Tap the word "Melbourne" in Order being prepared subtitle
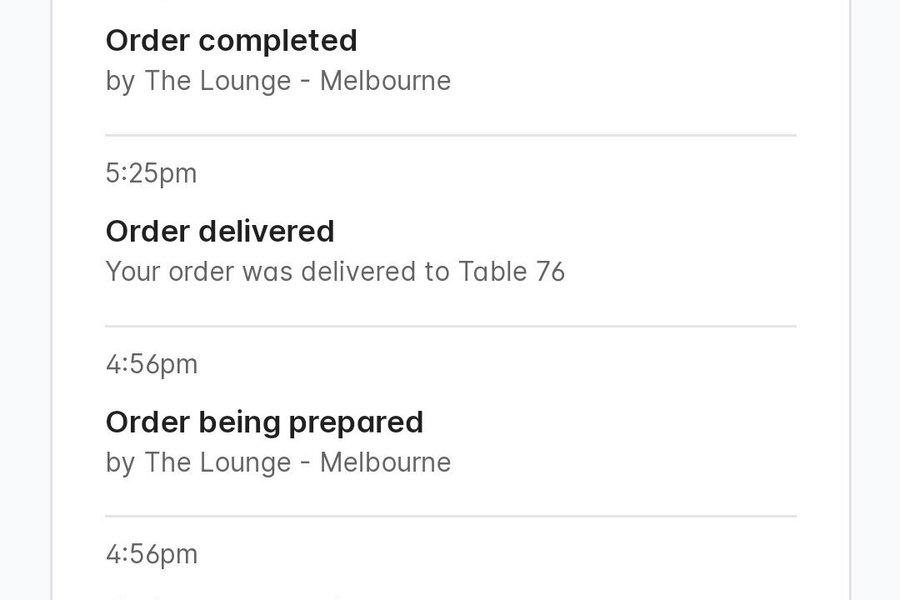 point(385,462)
